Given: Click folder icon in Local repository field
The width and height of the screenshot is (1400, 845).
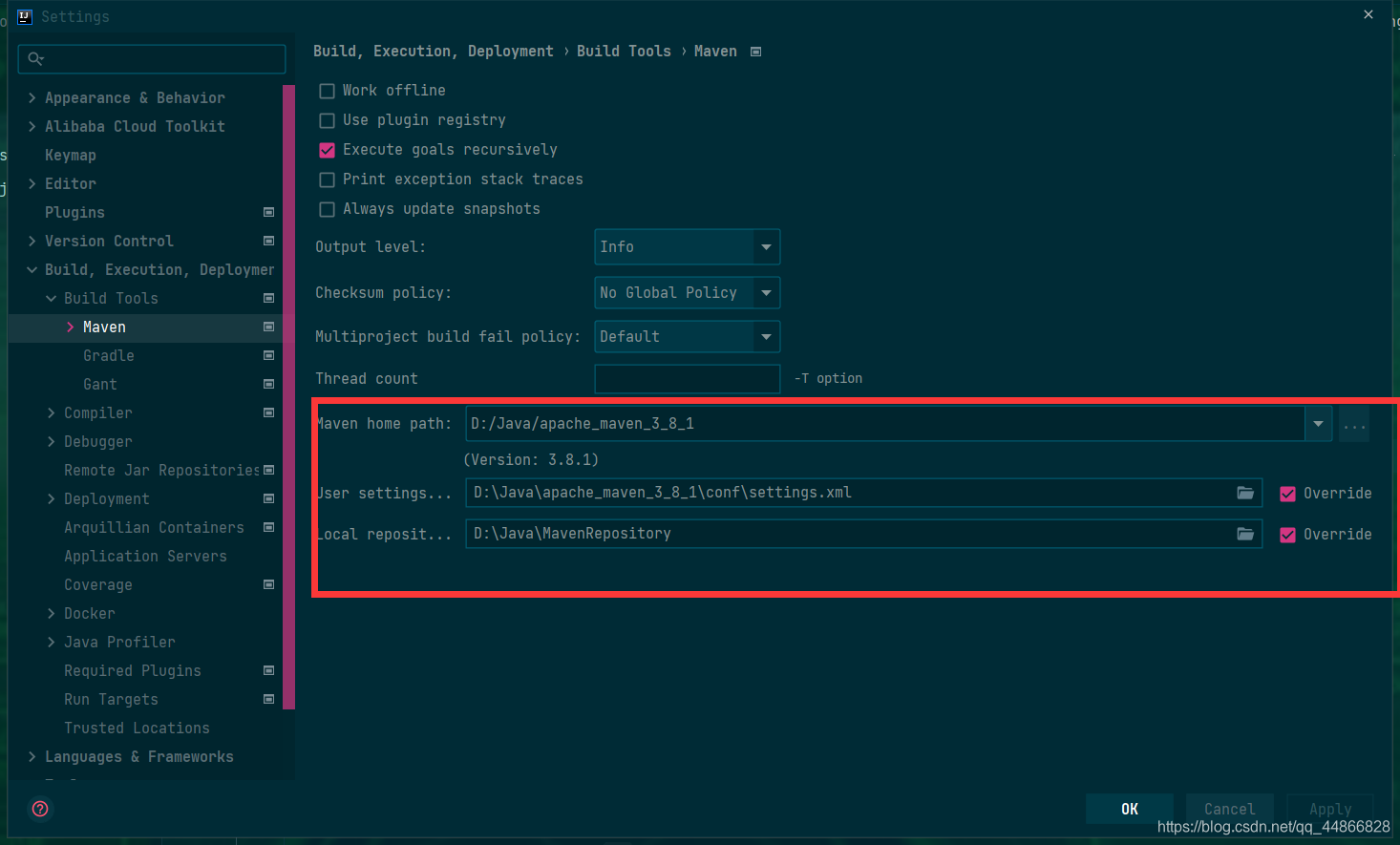Looking at the screenshot, I should point(1245,534).
